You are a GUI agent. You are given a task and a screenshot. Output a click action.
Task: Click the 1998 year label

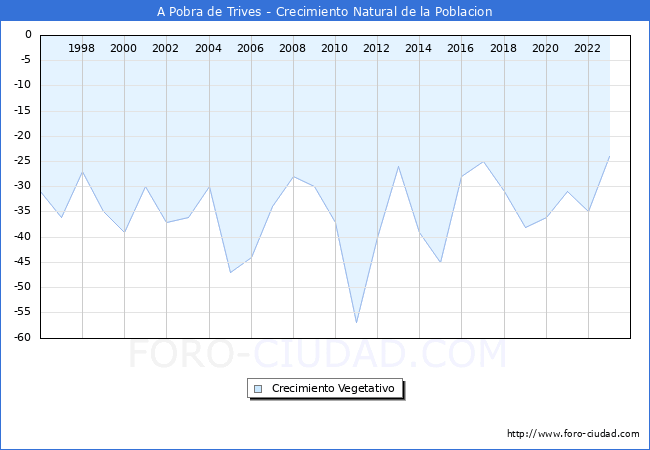click(x=82, y=48)
